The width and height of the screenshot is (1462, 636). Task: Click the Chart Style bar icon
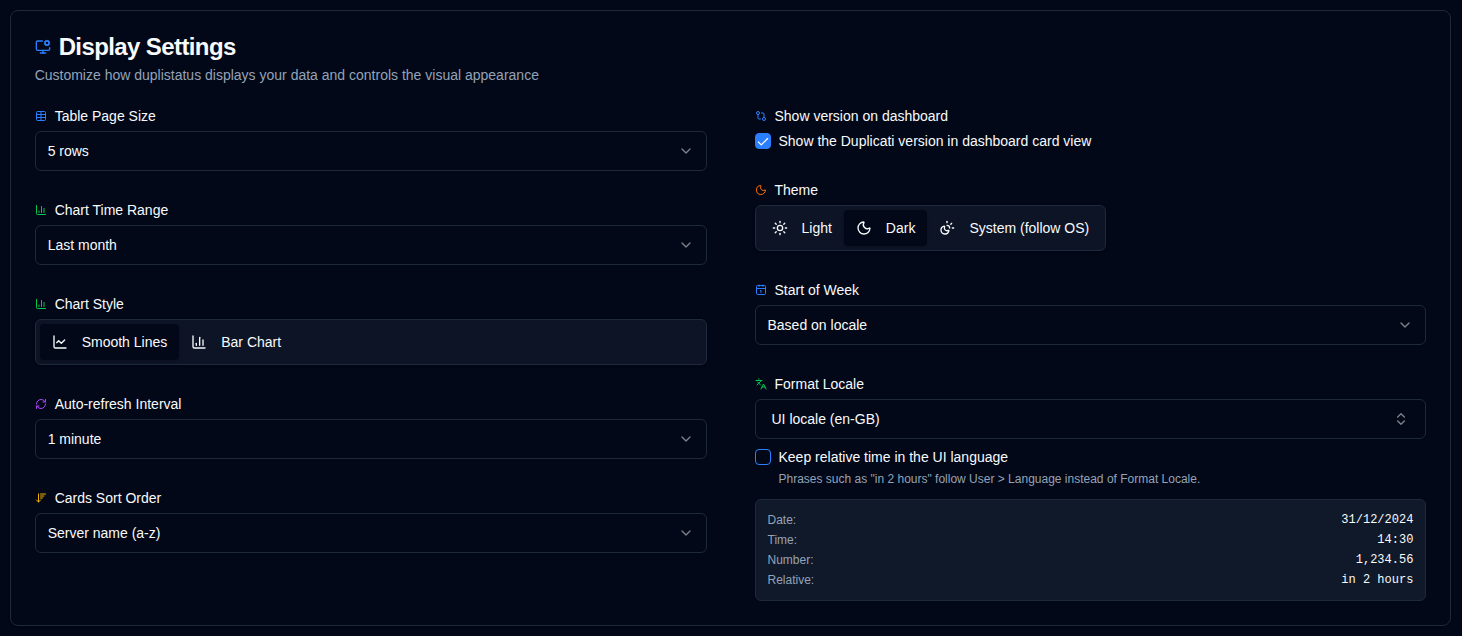pos(41,304)
